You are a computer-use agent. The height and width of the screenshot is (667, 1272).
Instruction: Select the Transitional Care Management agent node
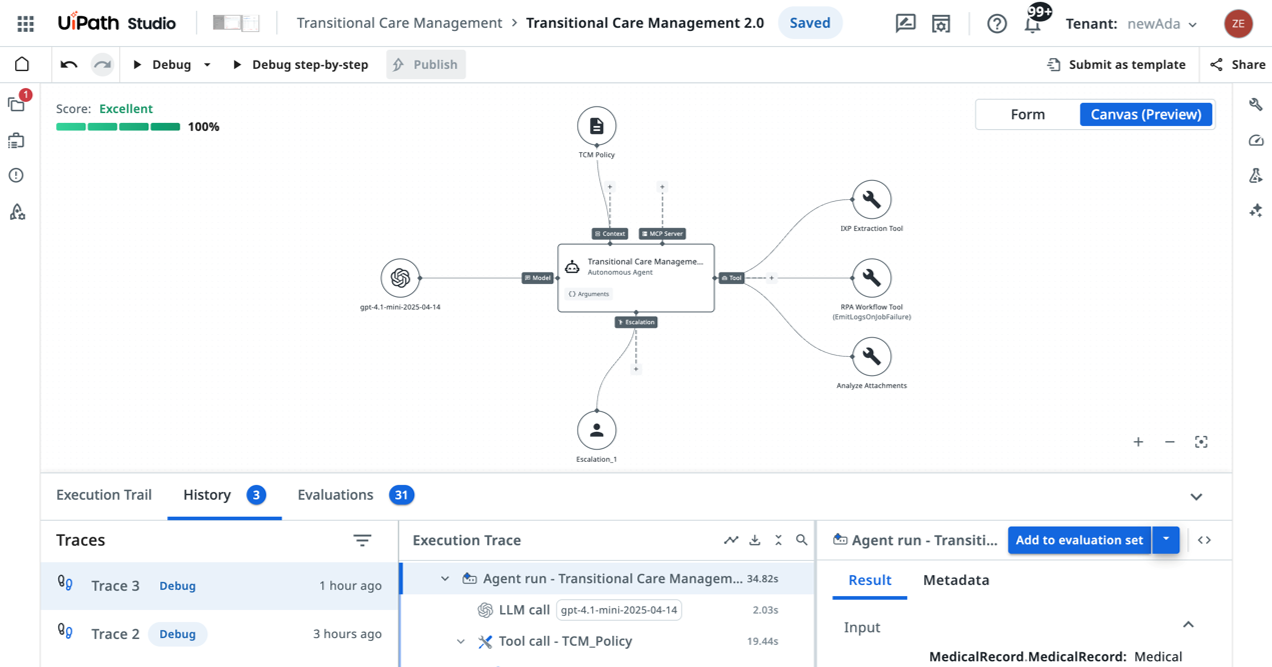click(x=636, y=278)
